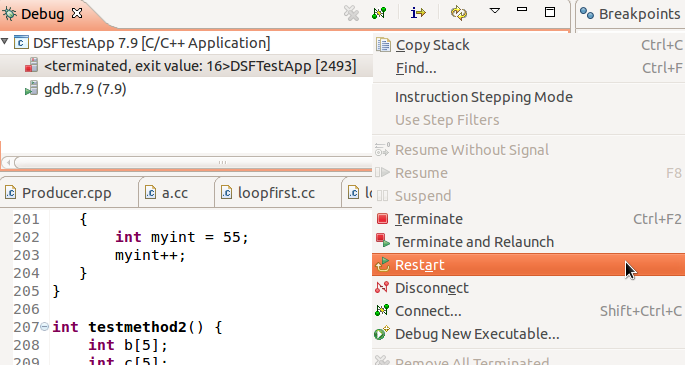Click the DSFTestApp launch C icon
The height and width of the screenshot is (365, 685).
pyautogui.click(x=21, y=43)
